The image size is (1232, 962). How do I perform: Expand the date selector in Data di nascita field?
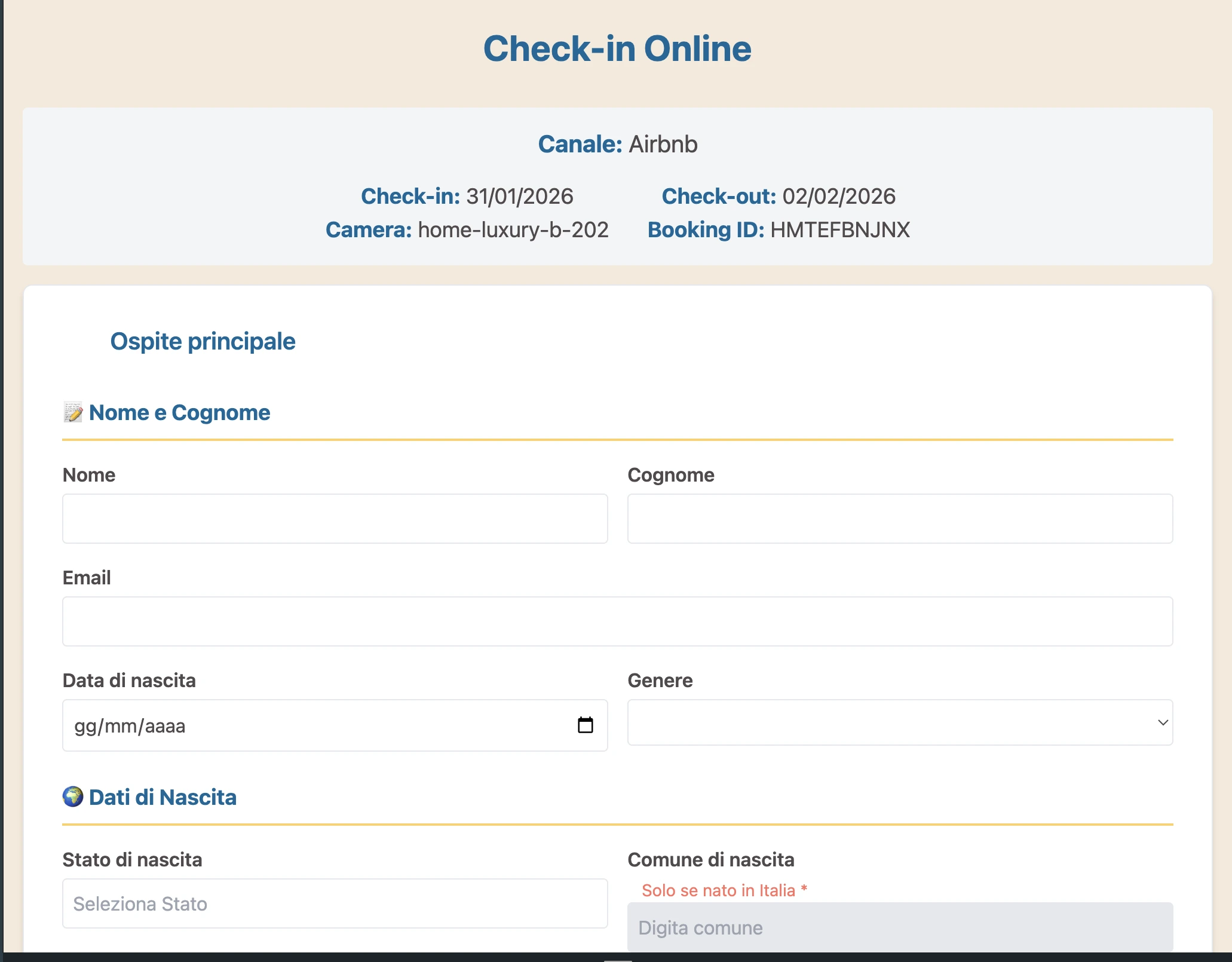point(586,725)
